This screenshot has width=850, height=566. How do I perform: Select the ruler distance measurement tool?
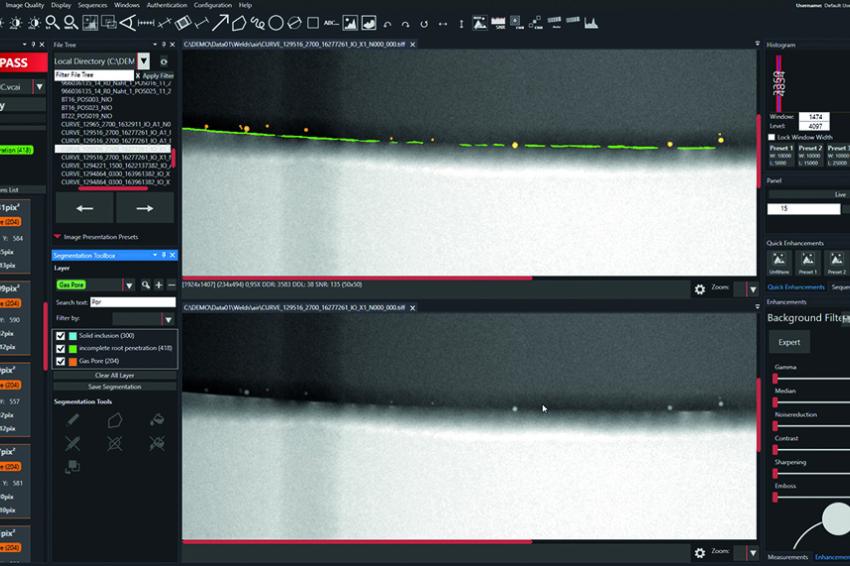point(146,23)
